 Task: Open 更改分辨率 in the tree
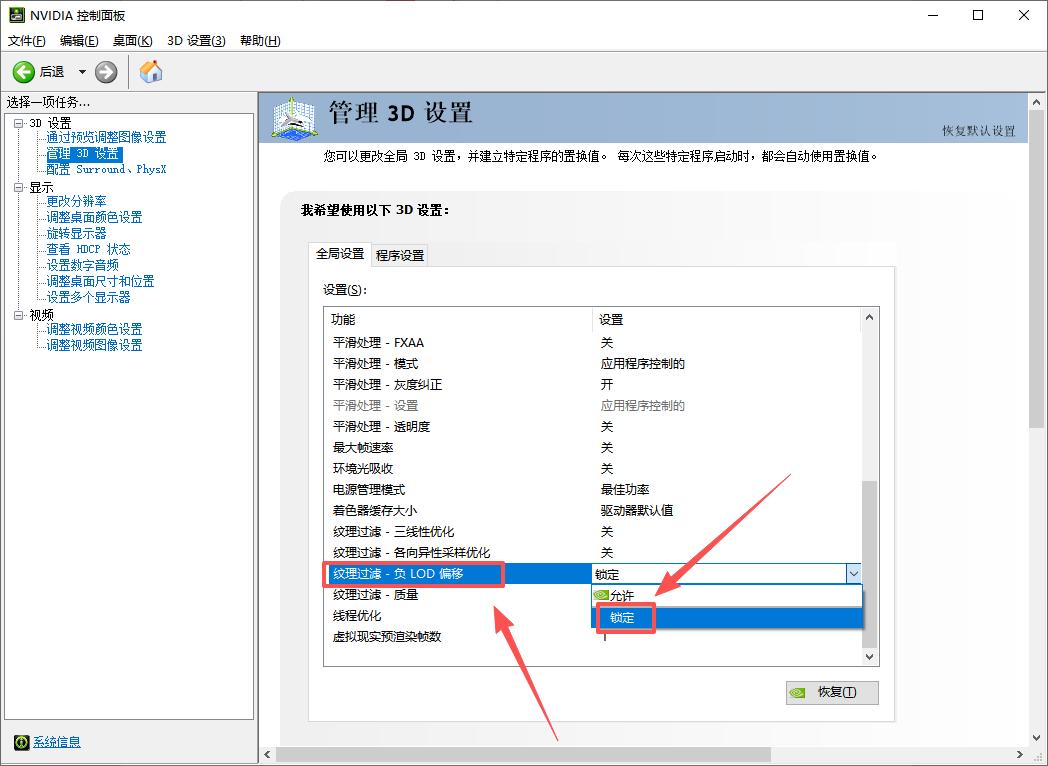coord(76,201)
